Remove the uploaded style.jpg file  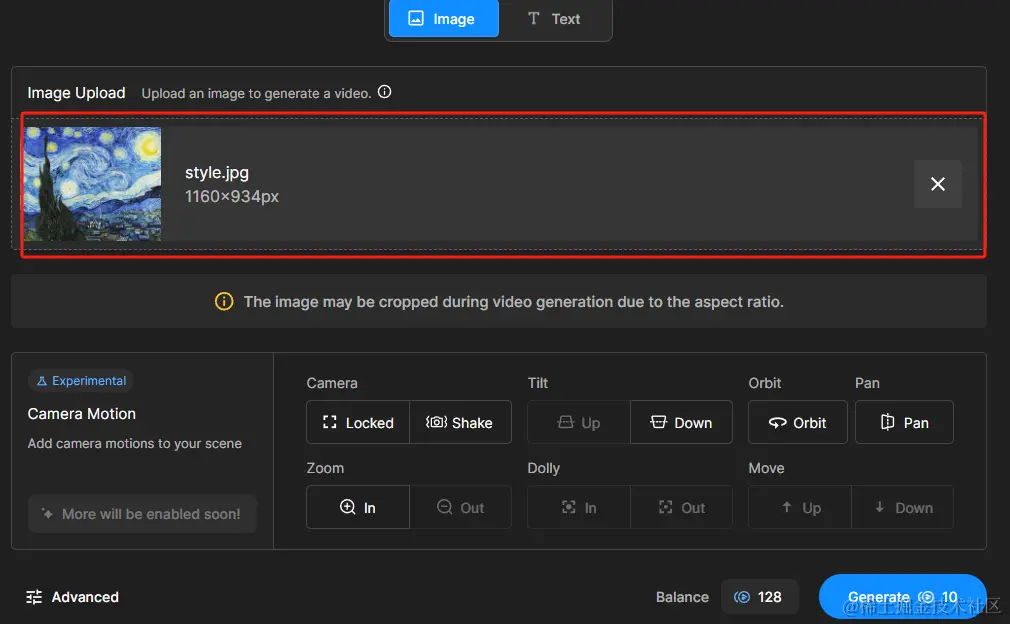[937, 184]
